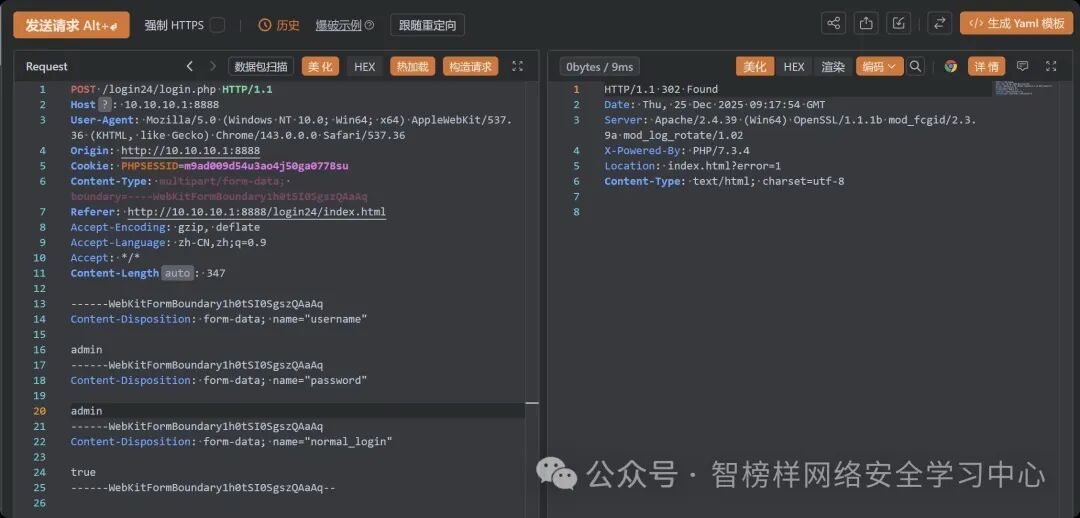Toggle the 强制 HTTPS checkbox
Viewport: 1080px width, 518px height.
point(218,25)
